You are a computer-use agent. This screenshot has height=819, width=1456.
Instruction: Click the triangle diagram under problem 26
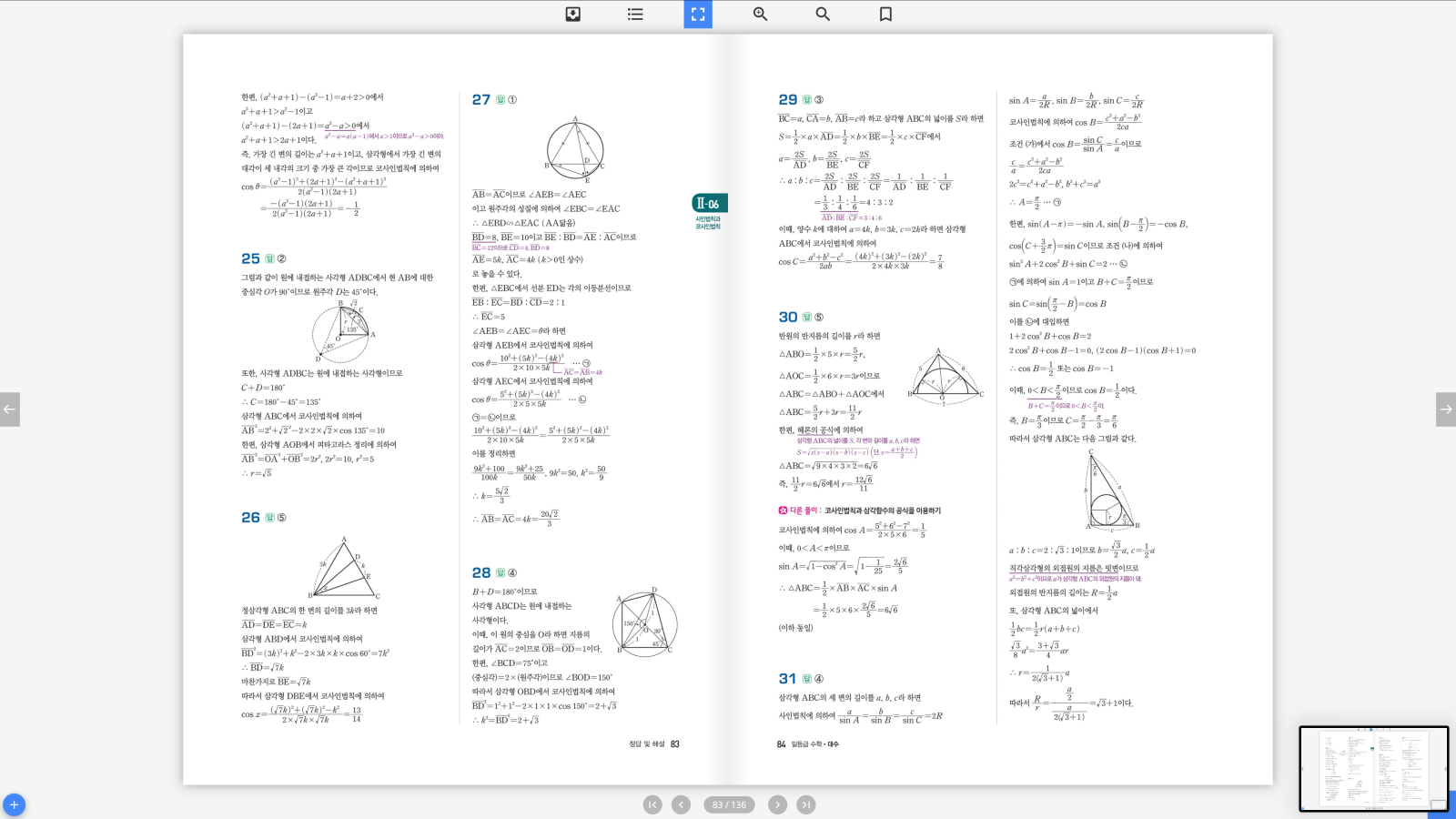point(342,568)
